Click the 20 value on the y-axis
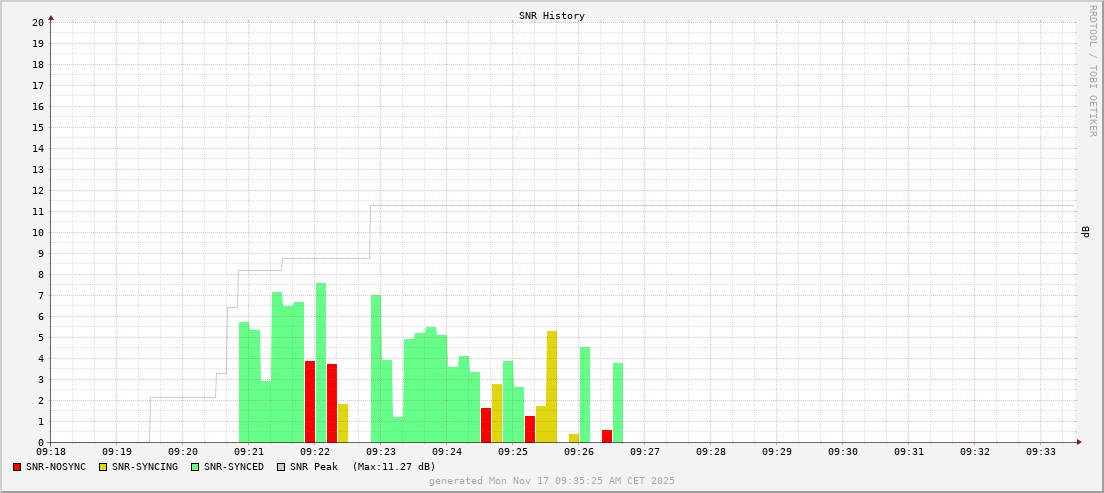The height and width of the screenshot is (493, 1104). click(37, 22)
